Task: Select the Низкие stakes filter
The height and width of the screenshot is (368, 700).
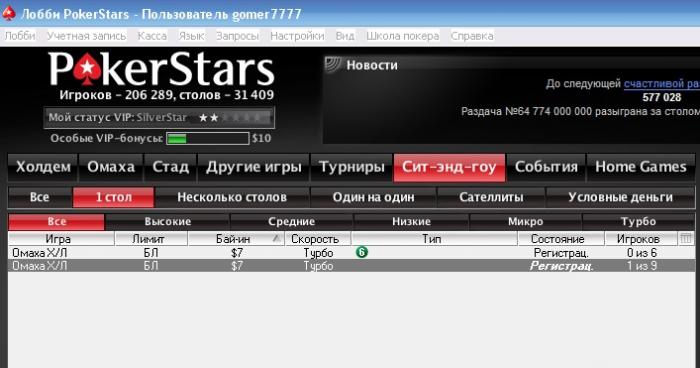Action: tap(411, 222)
